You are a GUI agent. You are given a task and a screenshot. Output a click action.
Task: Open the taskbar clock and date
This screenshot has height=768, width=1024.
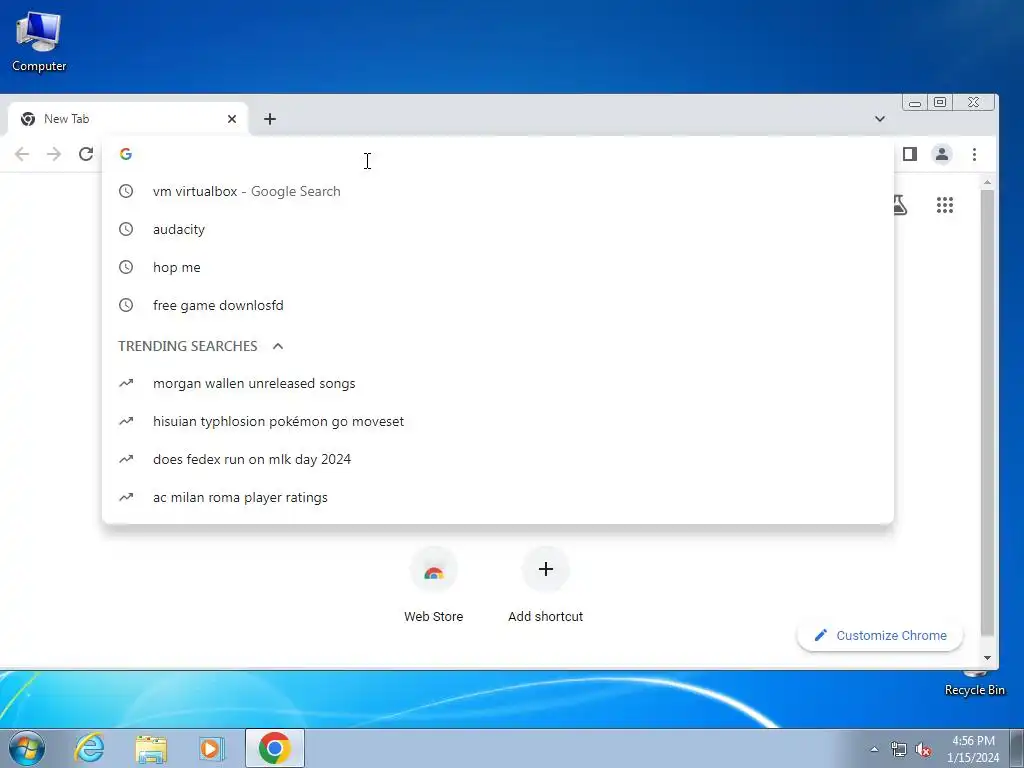pos(973,749)
